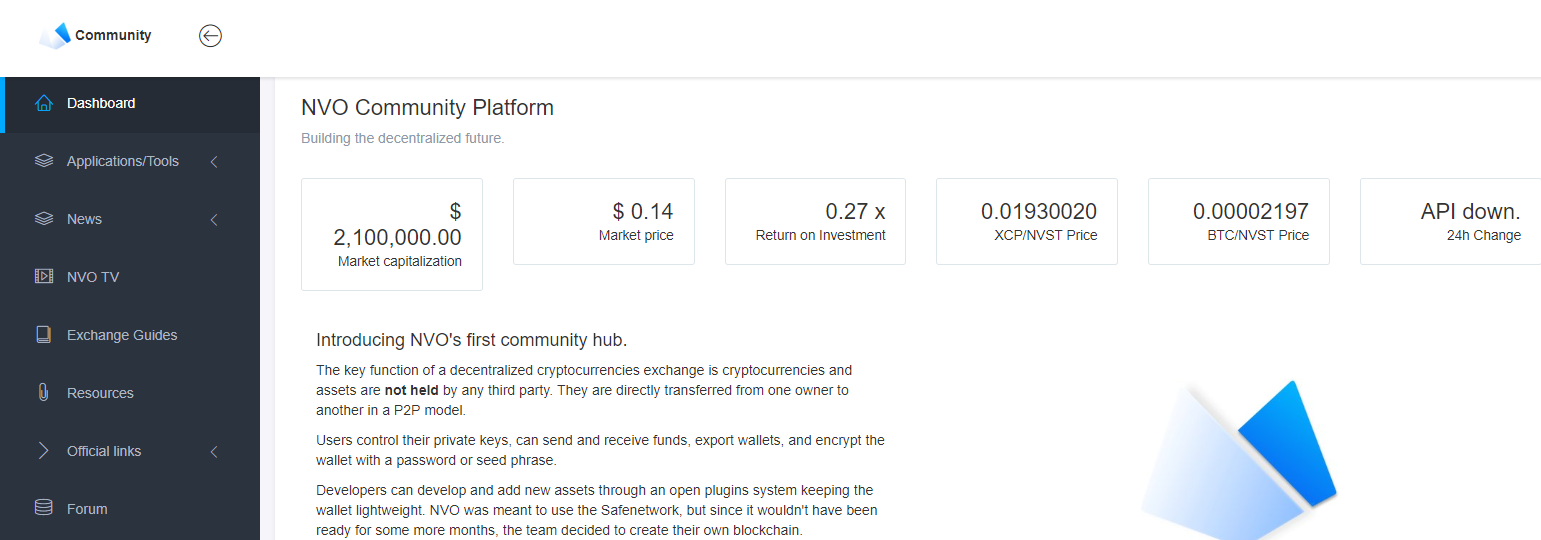Click the Resources paperclip icon
This screenshot has width=1541, height=540.
(43, 393)
